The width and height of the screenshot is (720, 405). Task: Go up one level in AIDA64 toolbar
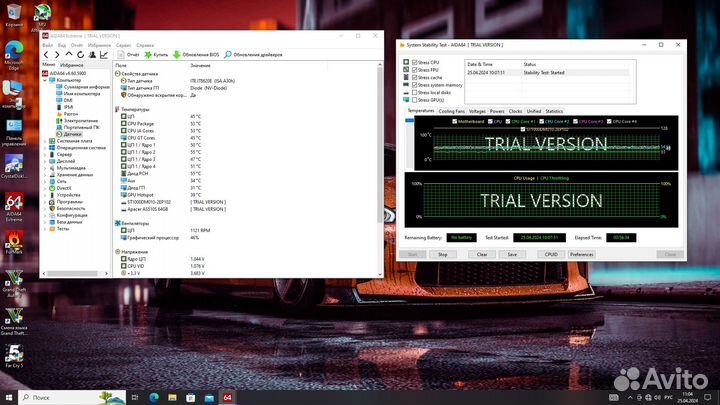[x=69, y=55]
